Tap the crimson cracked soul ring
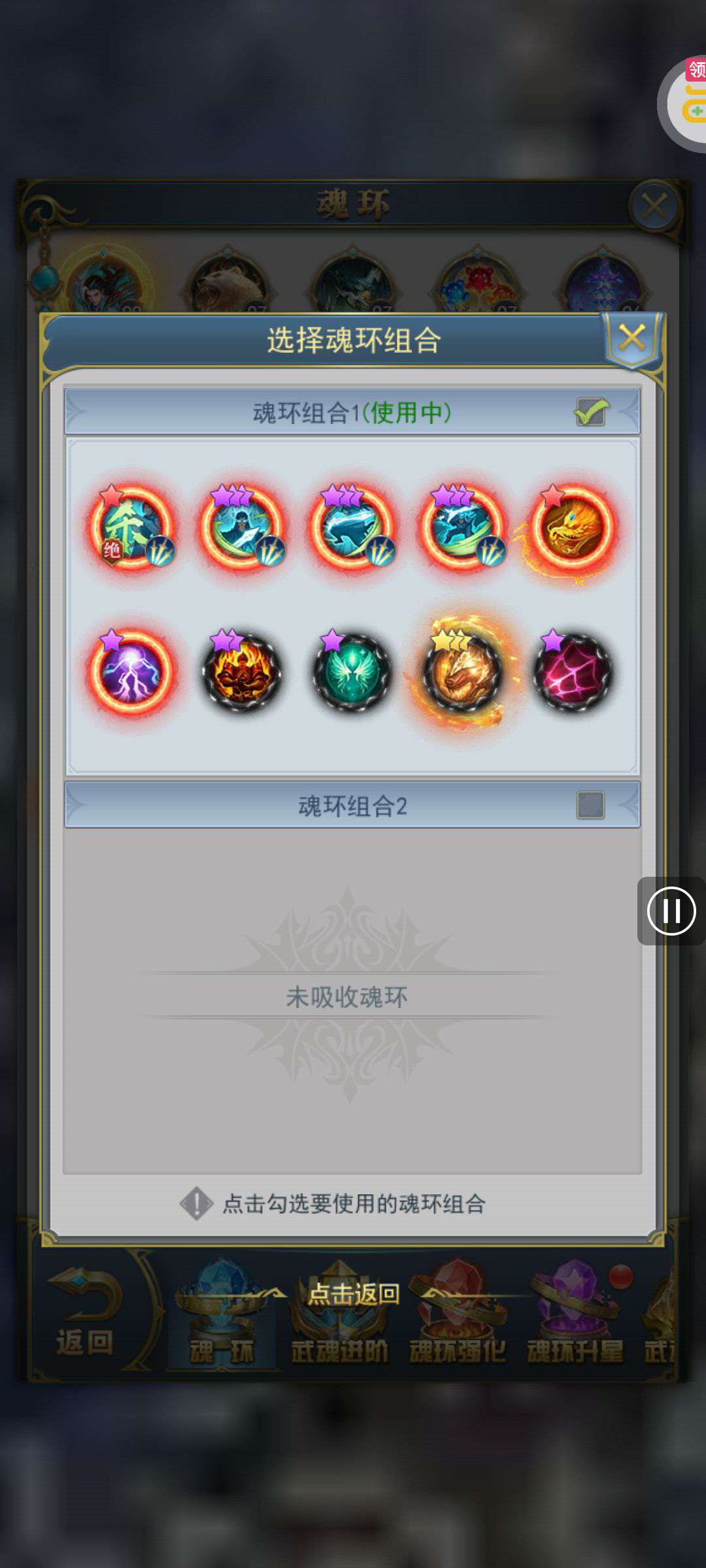The image size is (706, 1568). click(573, 672)
